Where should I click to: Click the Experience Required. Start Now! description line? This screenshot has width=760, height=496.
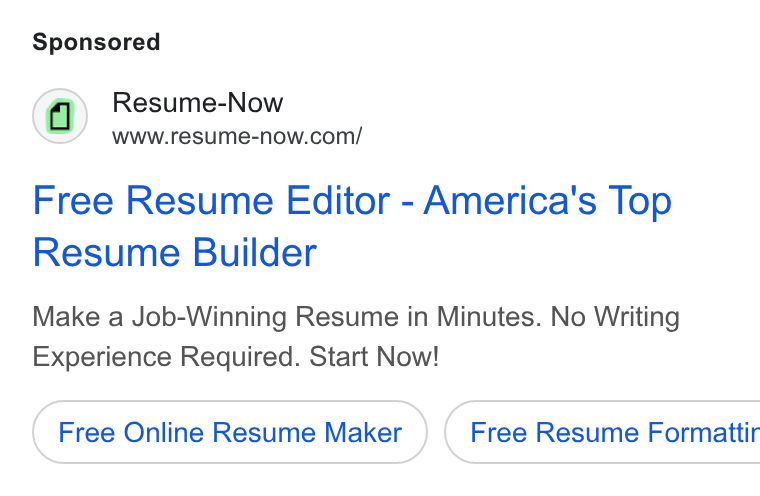point(236,356)
